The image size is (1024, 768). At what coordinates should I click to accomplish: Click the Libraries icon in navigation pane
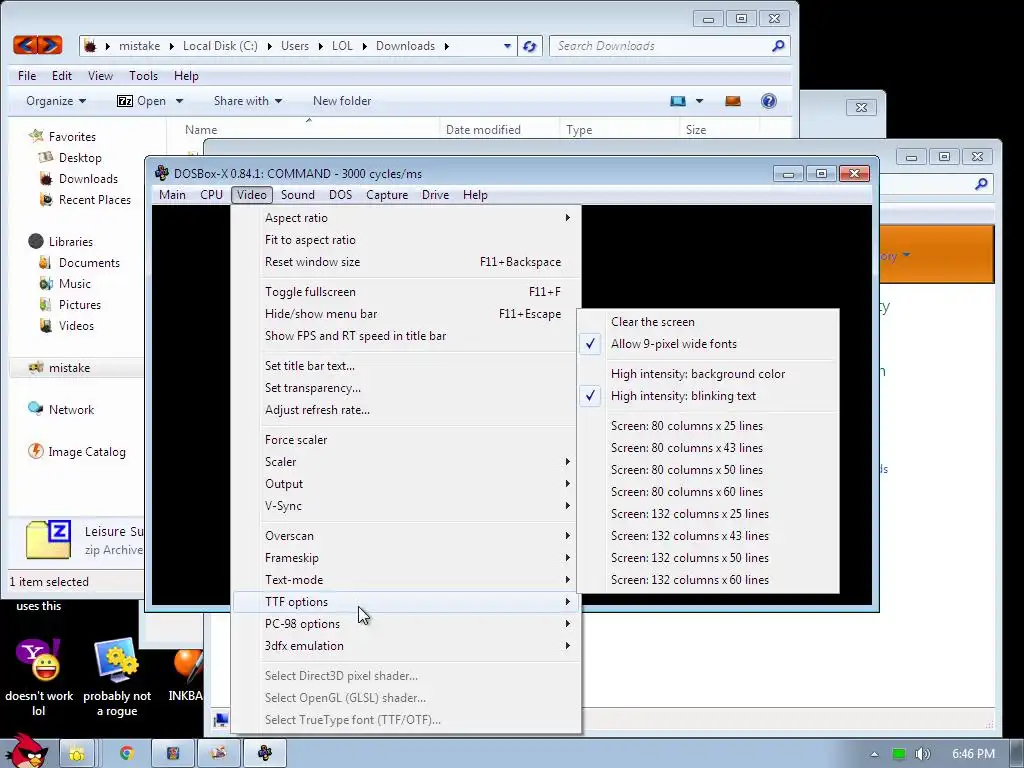[36, 241]
